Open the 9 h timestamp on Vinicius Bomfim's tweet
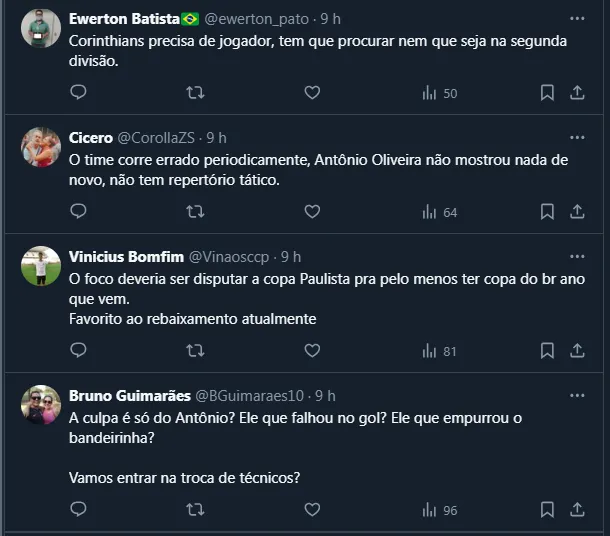 coord(291,257)
